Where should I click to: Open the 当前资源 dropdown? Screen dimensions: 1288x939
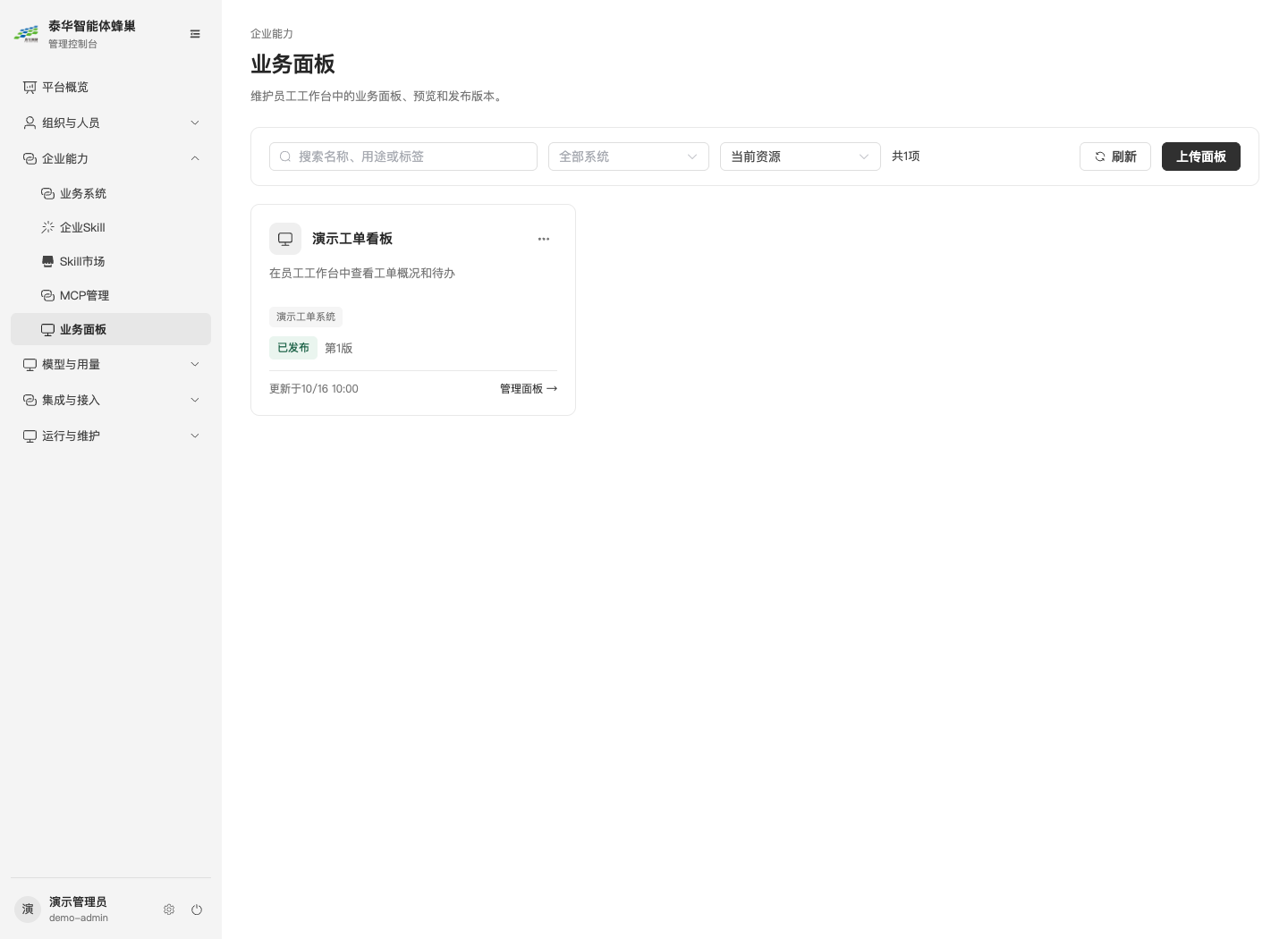[x=801, y=156]
